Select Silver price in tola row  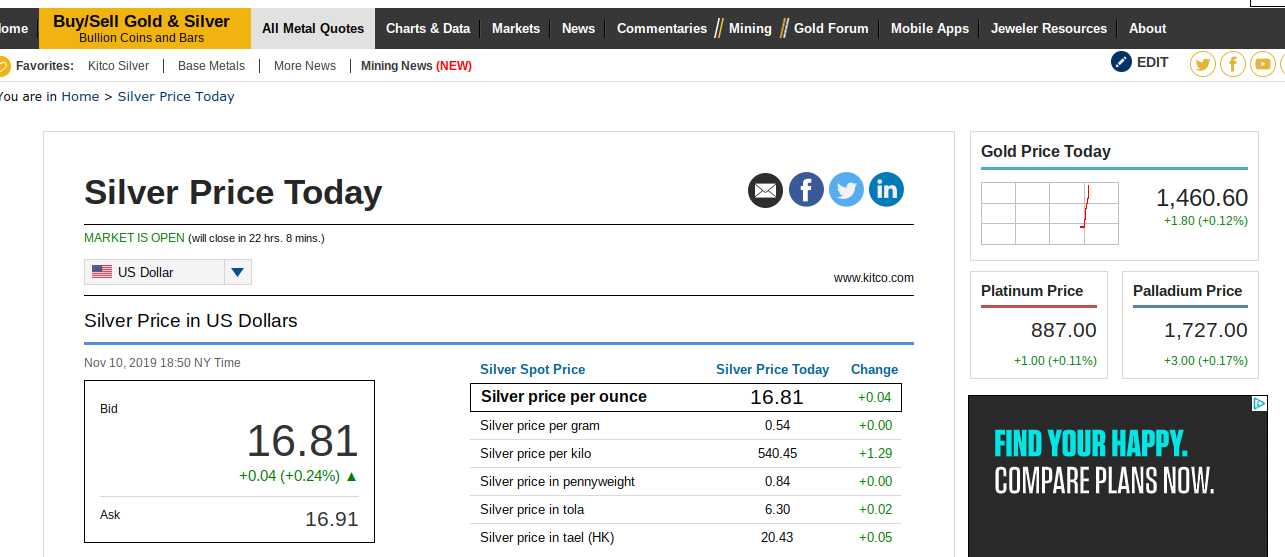(x=686, y=510)
